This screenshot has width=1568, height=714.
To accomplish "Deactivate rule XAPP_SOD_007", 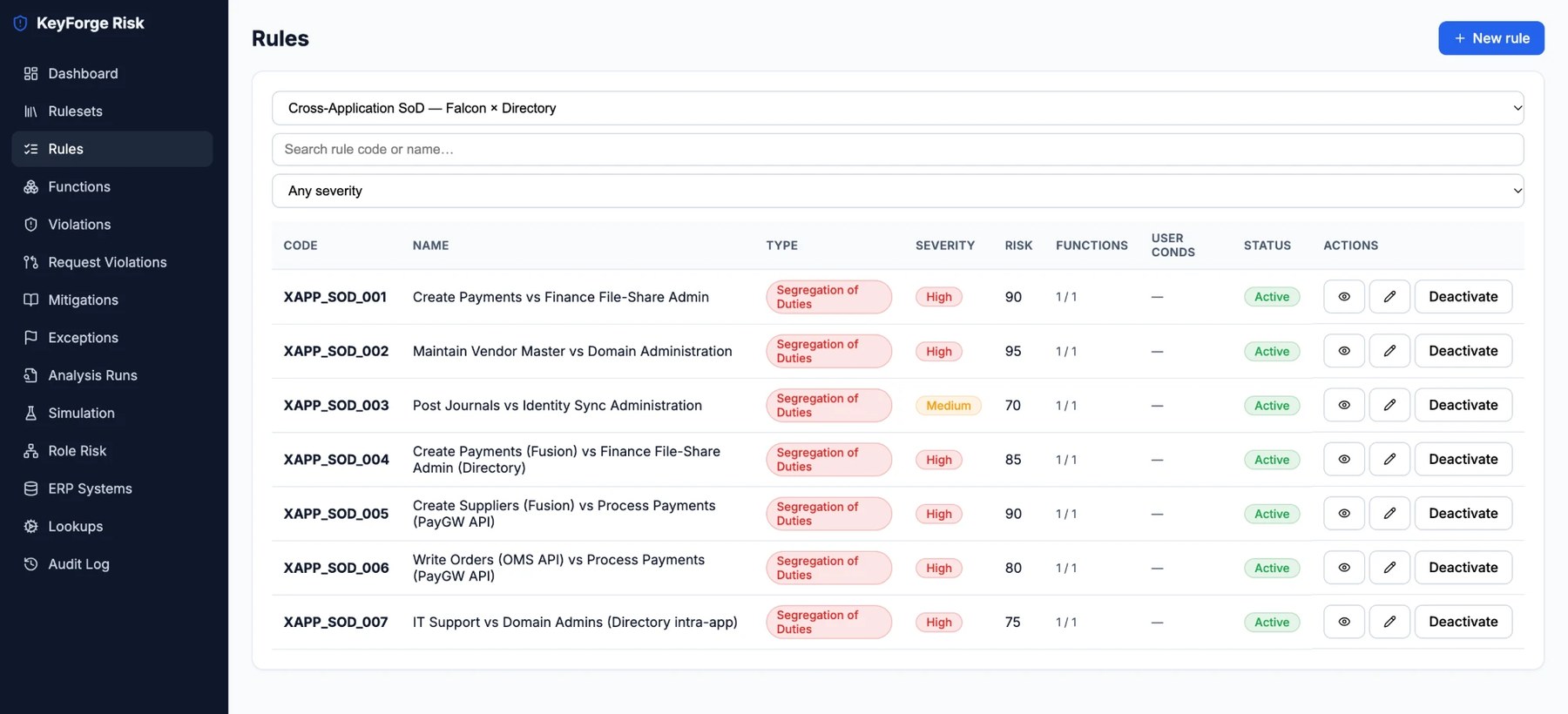I will coord(1463,622).
